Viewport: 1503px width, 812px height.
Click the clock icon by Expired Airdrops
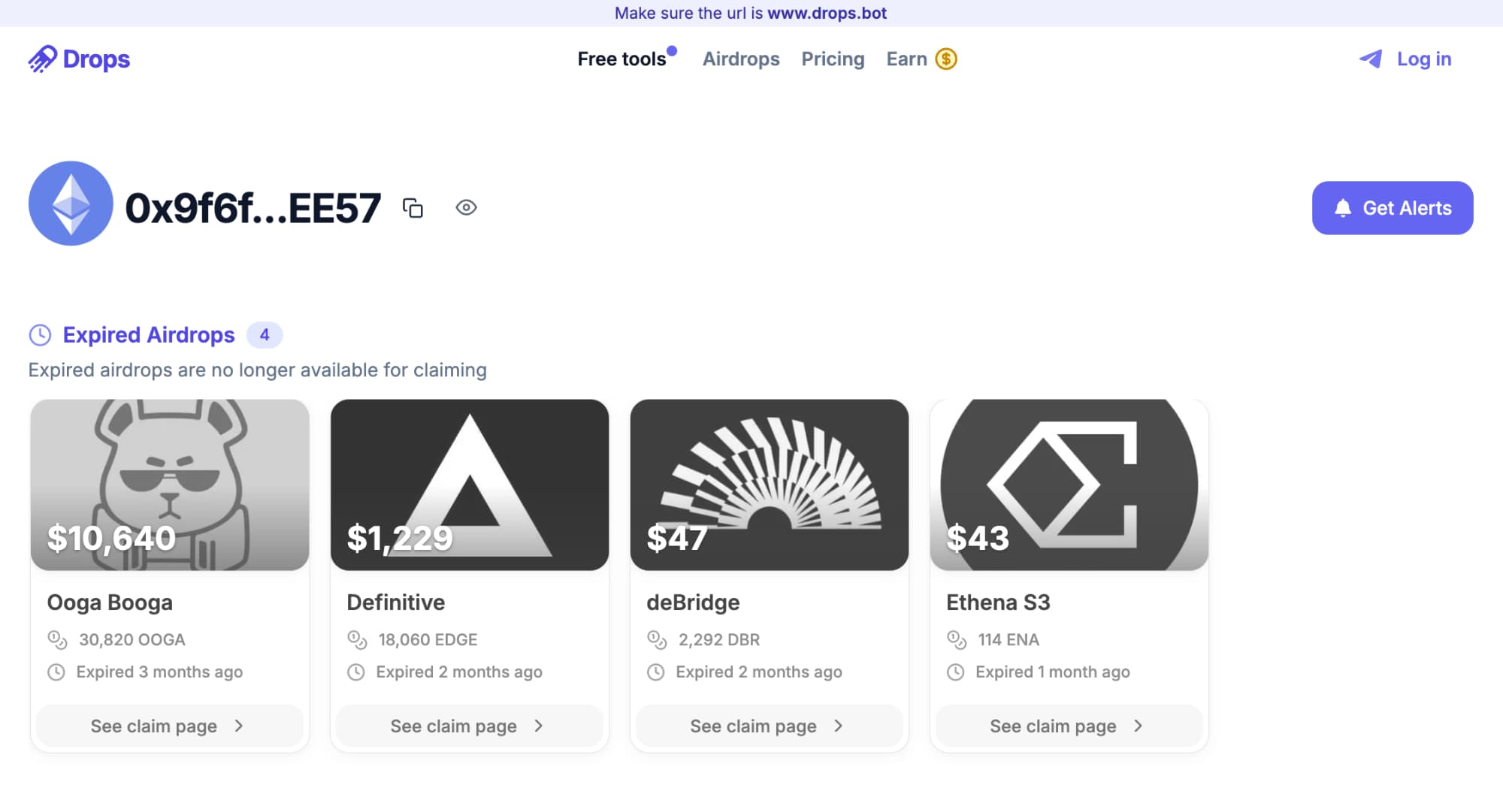40,335
